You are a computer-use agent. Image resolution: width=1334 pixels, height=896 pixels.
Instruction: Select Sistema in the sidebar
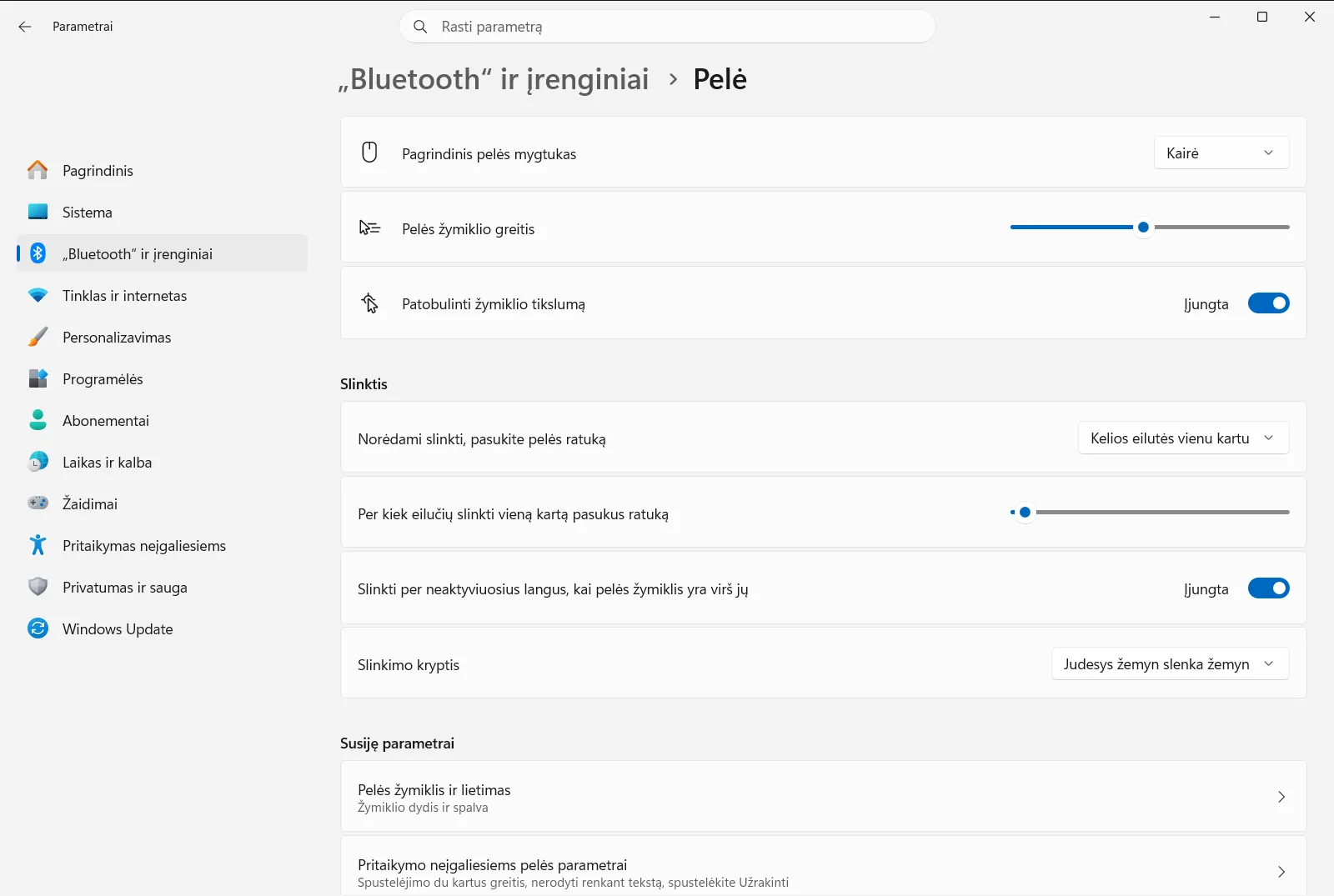[x=162, y=212]
